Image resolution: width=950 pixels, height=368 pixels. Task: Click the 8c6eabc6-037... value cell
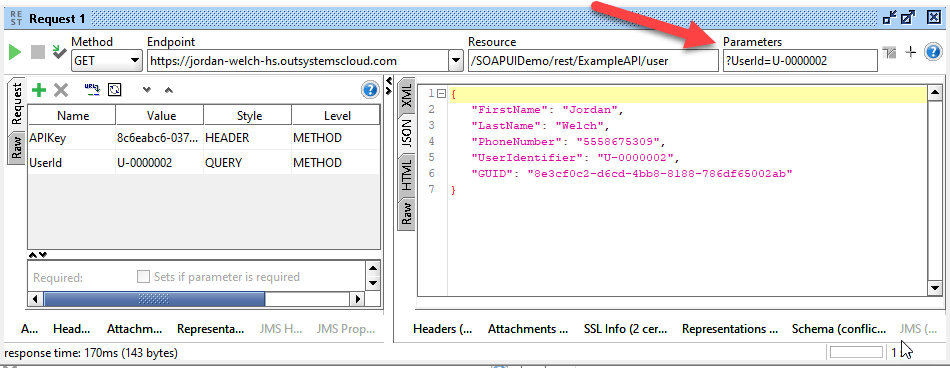click(x=160, y=138)
